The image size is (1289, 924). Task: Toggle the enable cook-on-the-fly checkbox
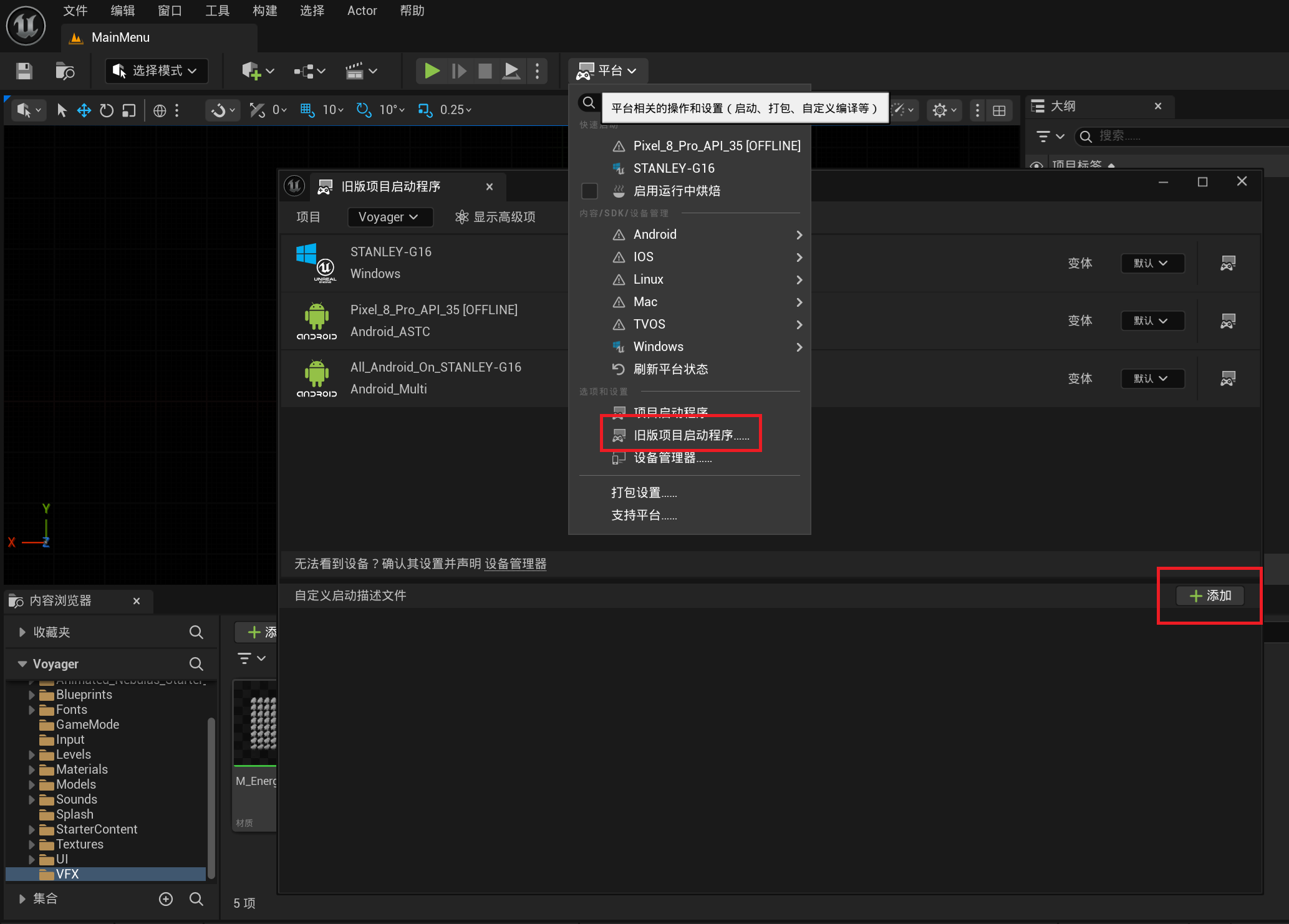[x=589, y=191]
